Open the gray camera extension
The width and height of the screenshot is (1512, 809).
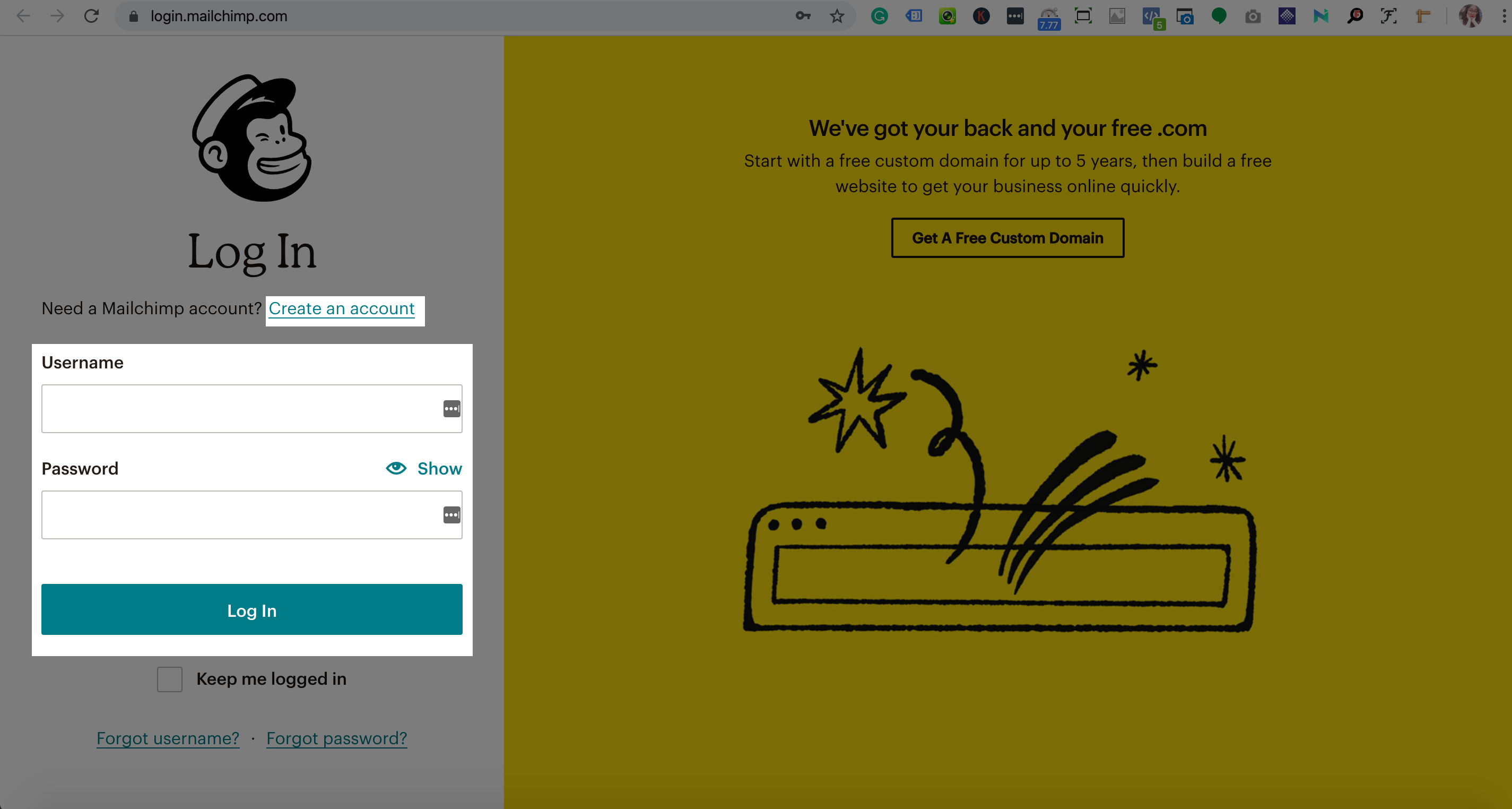1253,16
